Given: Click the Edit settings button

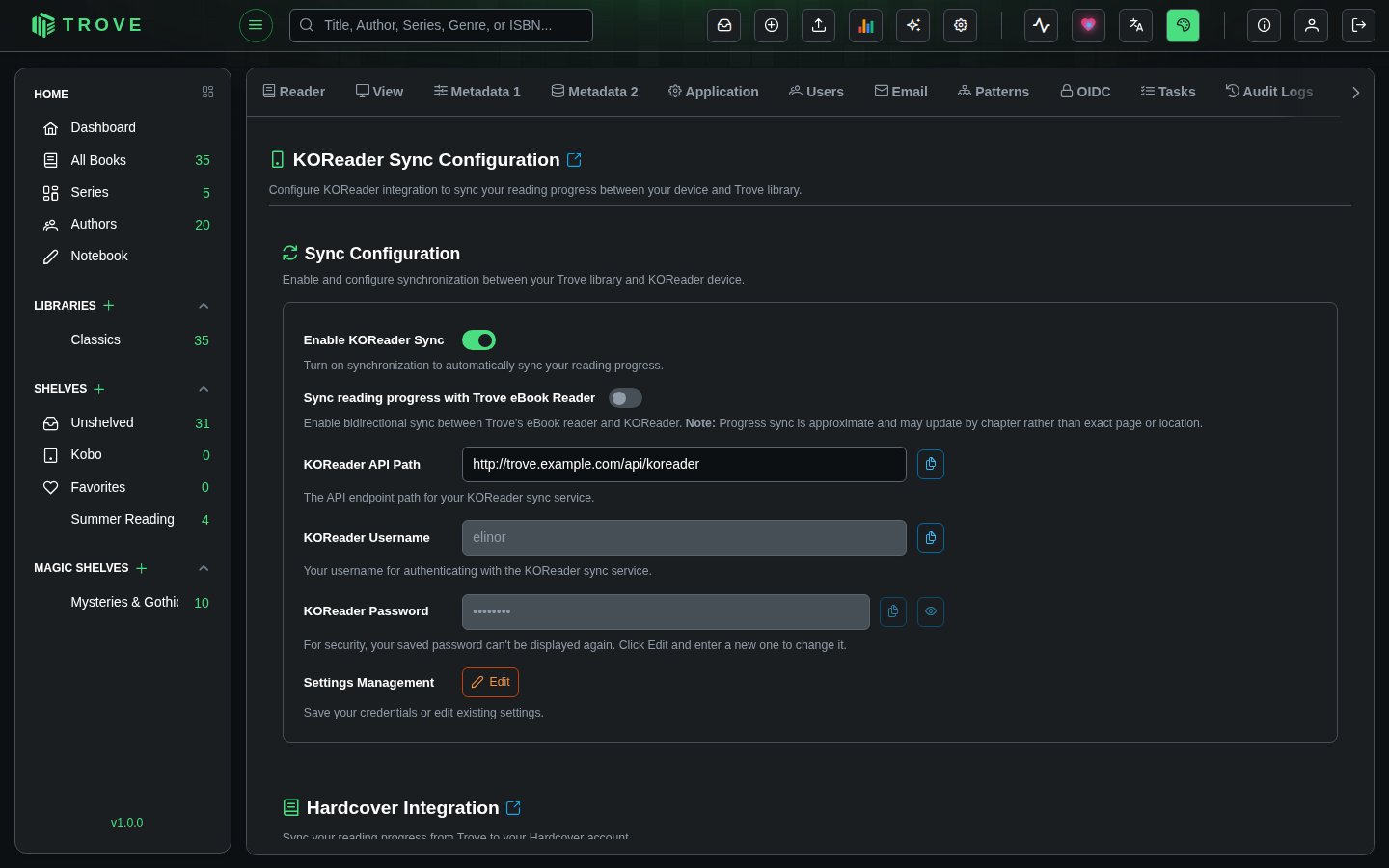Looking at the screenshot, I should [x=490, y=682].
